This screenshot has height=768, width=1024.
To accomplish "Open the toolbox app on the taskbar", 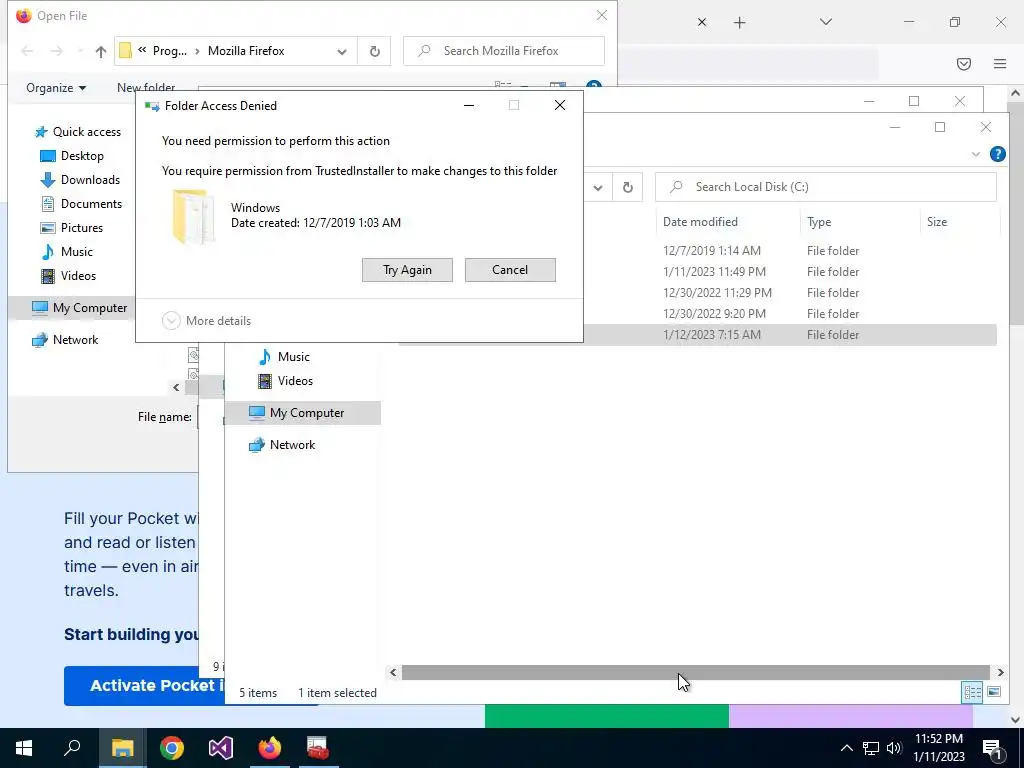I will point(318,748).
